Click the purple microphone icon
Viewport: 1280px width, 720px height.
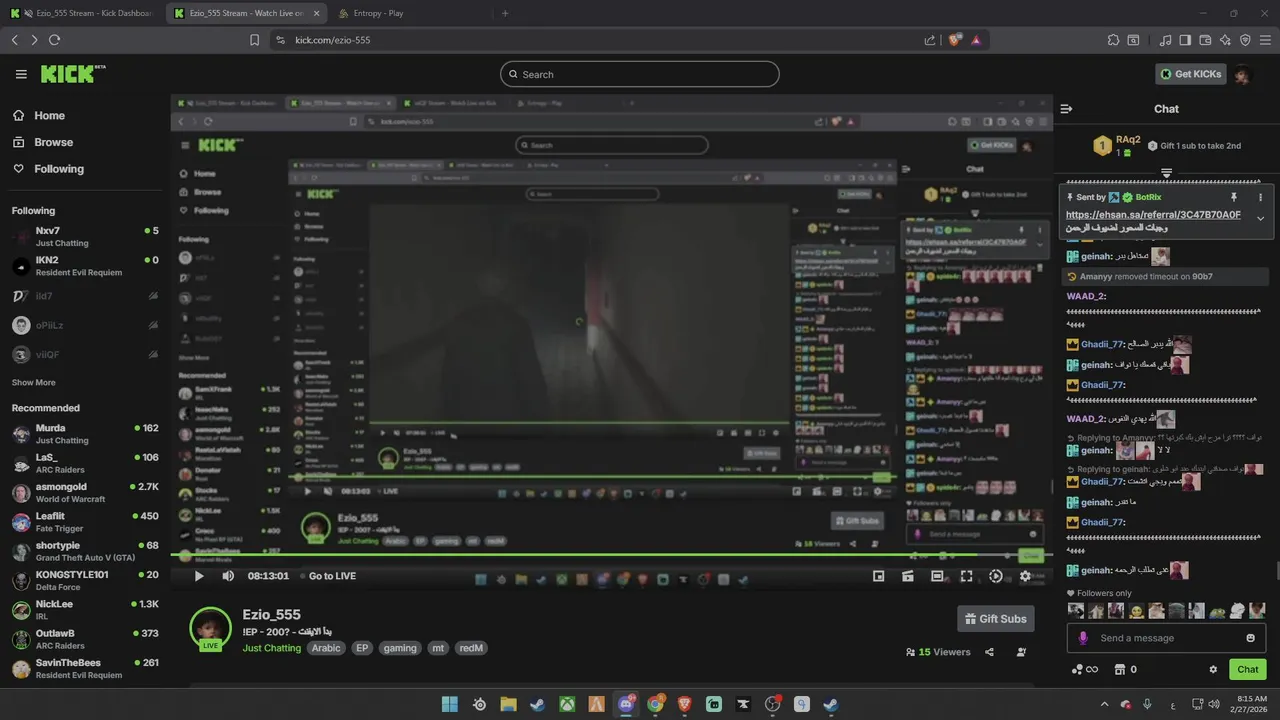pyautogui.click(x=1083, y=638)
